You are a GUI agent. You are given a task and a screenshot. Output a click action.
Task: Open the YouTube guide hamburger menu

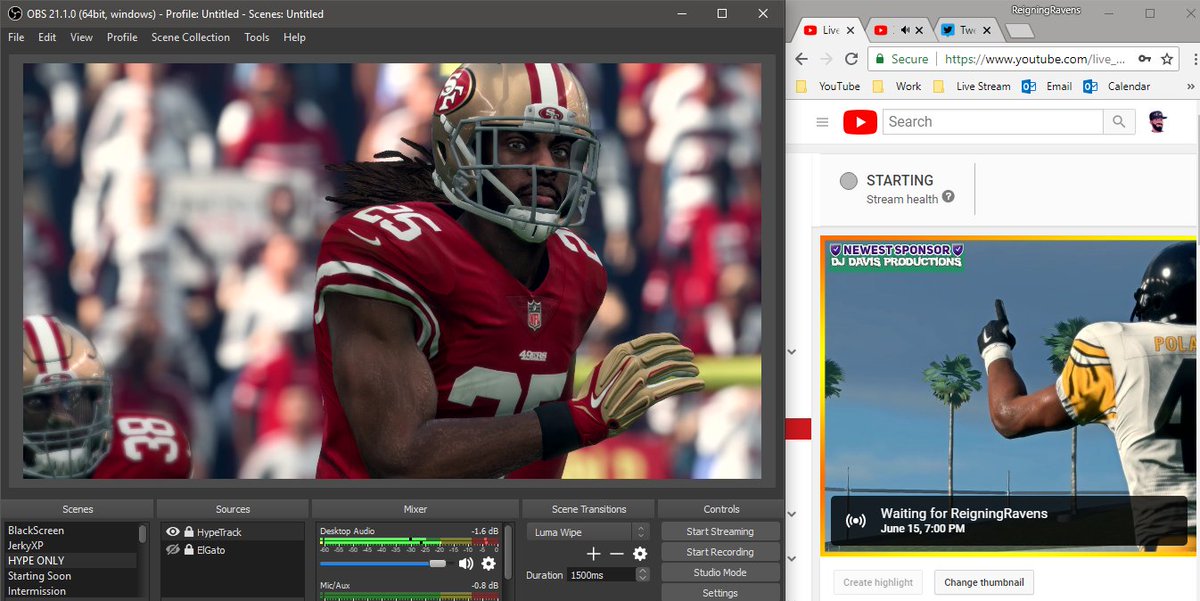tap(822, 122)
